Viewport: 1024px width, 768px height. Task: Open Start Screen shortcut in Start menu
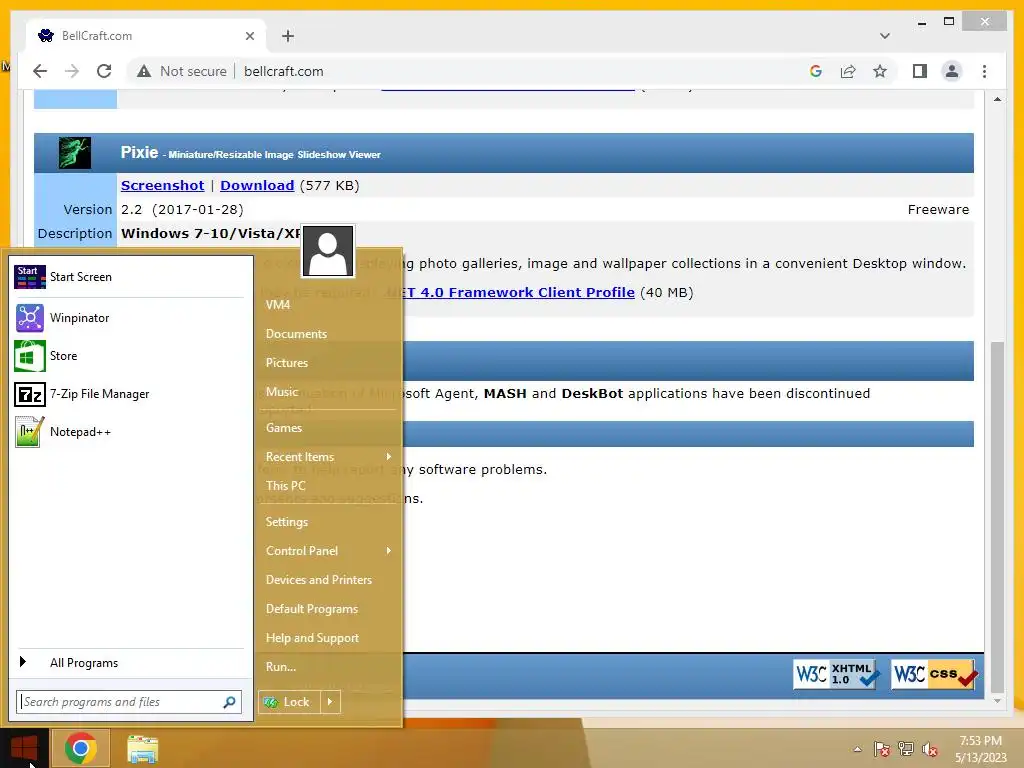click(x=129, y=277)
